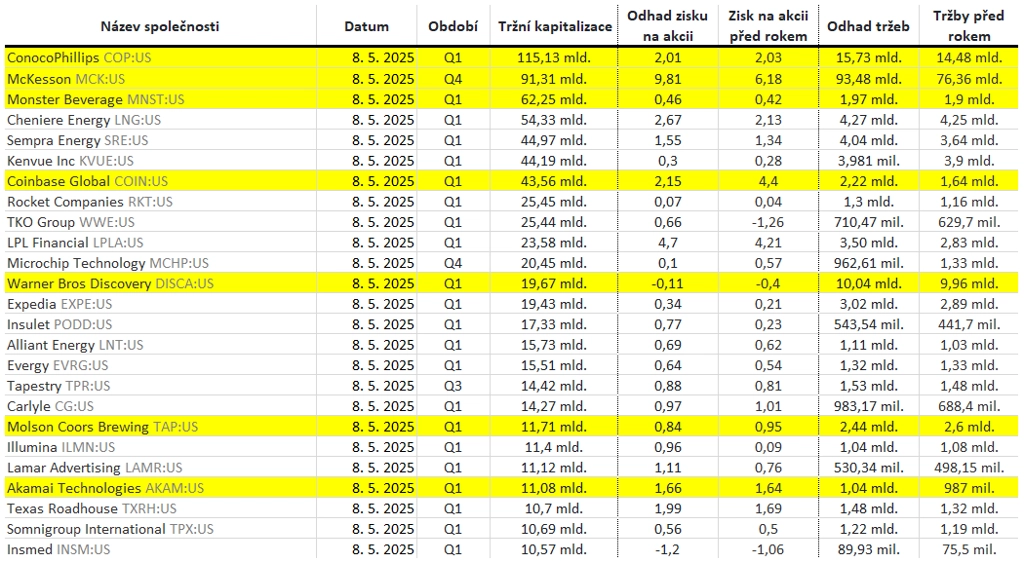Click prior-year EPS '0,09' for Illumina

[x=768, y=447]
